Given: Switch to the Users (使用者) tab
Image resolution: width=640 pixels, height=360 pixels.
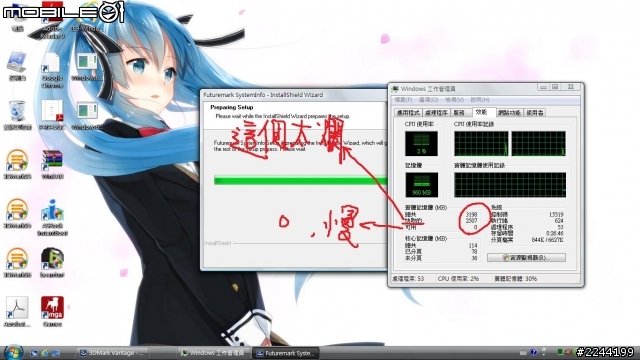Looking at the screenshot, I should [535, 113].
